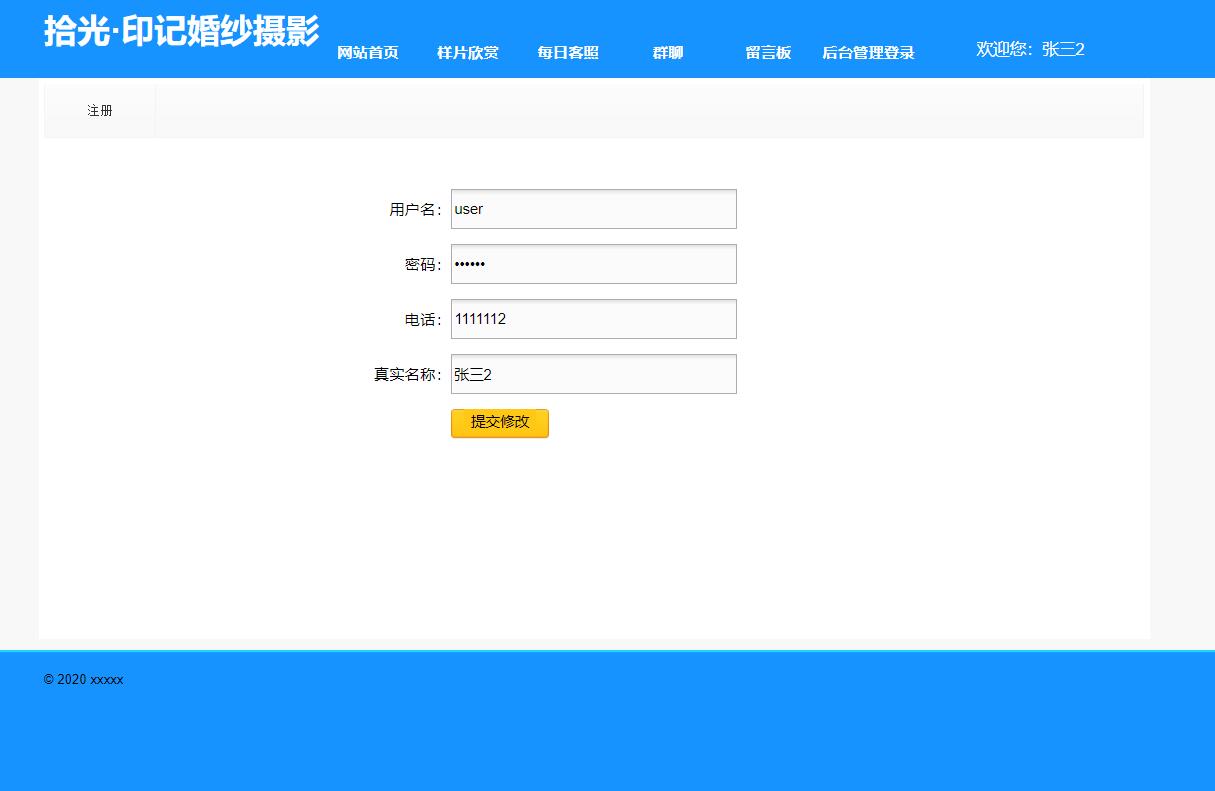Click the 电话 phone number input box
1215x791 pixels.
point(593,318)
